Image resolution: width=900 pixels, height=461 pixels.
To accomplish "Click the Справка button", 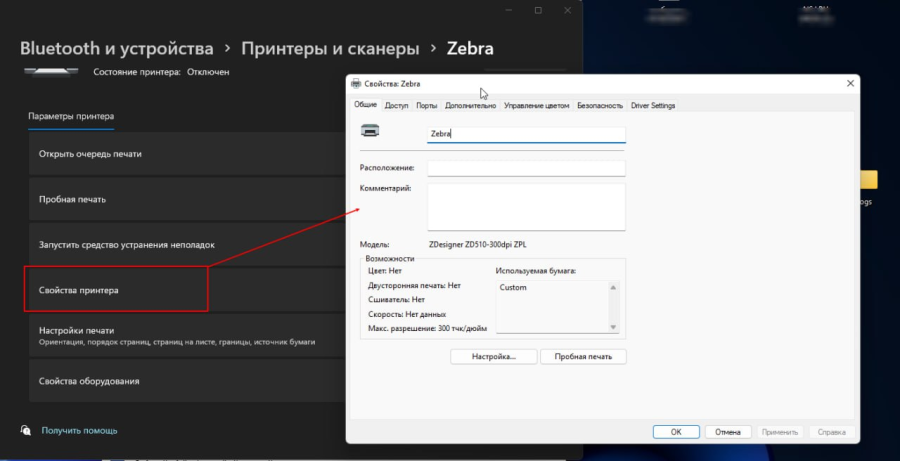I will tap(832, 432).
